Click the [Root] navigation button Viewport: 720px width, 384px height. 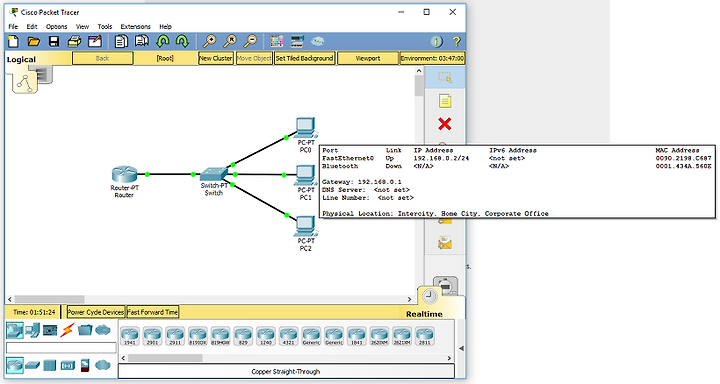165,58
